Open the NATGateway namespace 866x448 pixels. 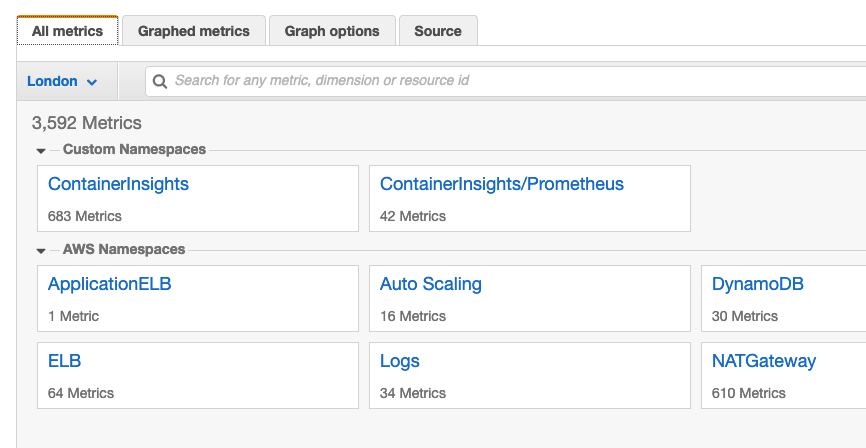coord(764,361)
